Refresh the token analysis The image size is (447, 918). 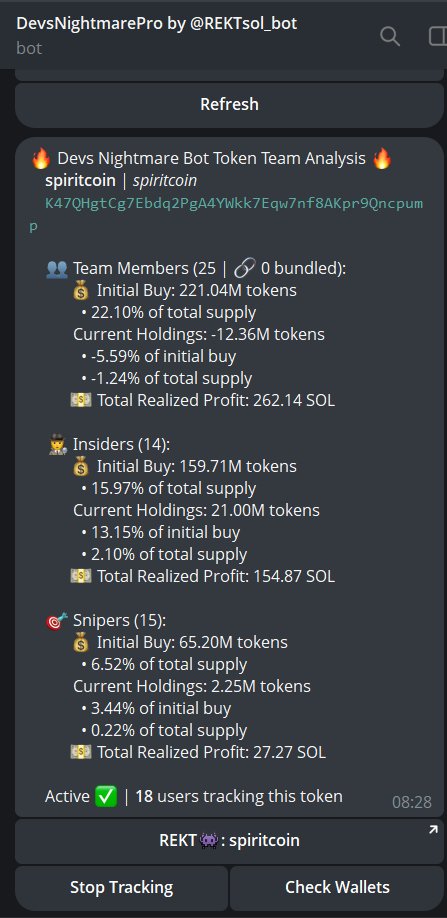(229, 105)
